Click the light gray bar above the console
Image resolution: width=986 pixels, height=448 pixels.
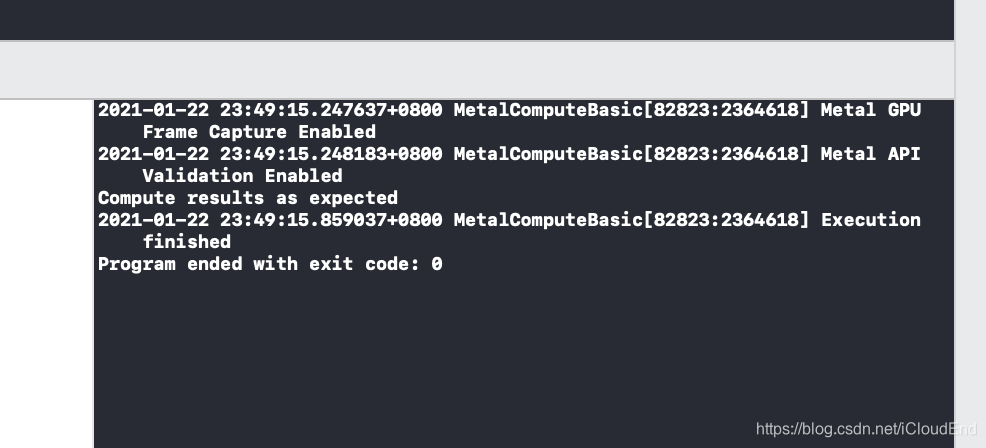click(477, 70)
